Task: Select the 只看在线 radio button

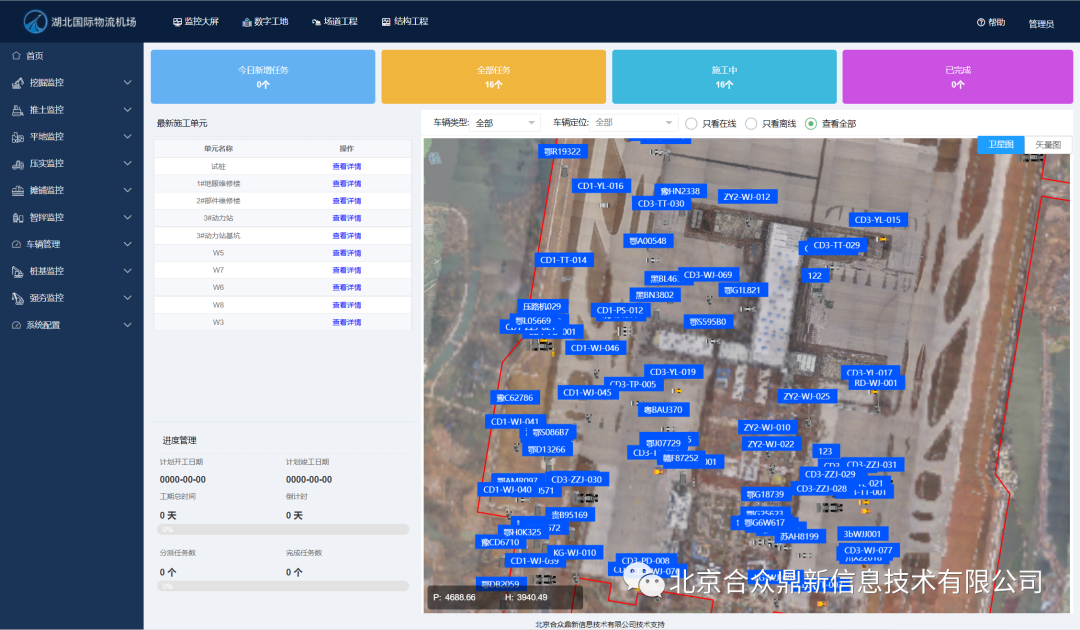Action: (691, 123)
